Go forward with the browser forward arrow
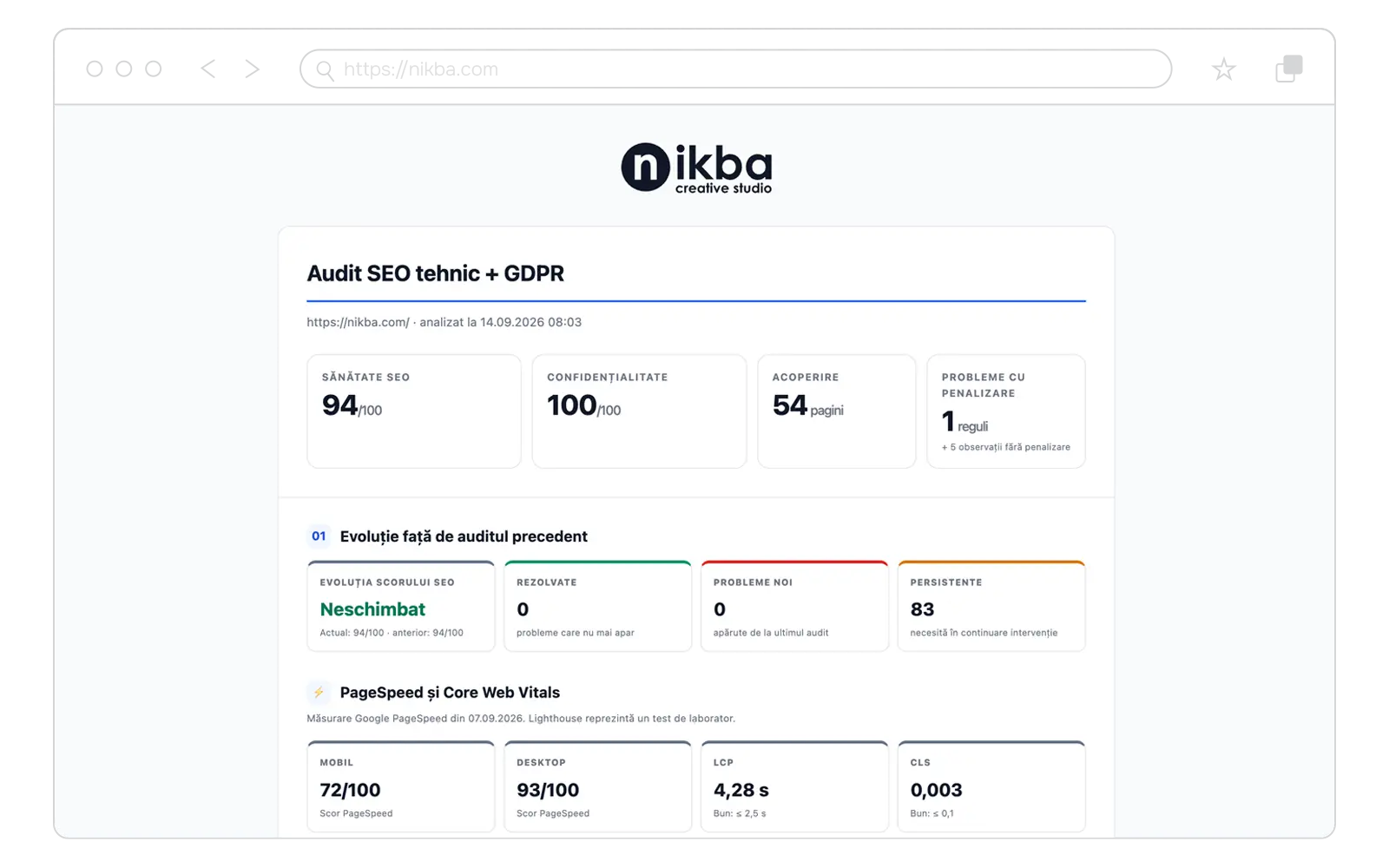 [252, 69]
